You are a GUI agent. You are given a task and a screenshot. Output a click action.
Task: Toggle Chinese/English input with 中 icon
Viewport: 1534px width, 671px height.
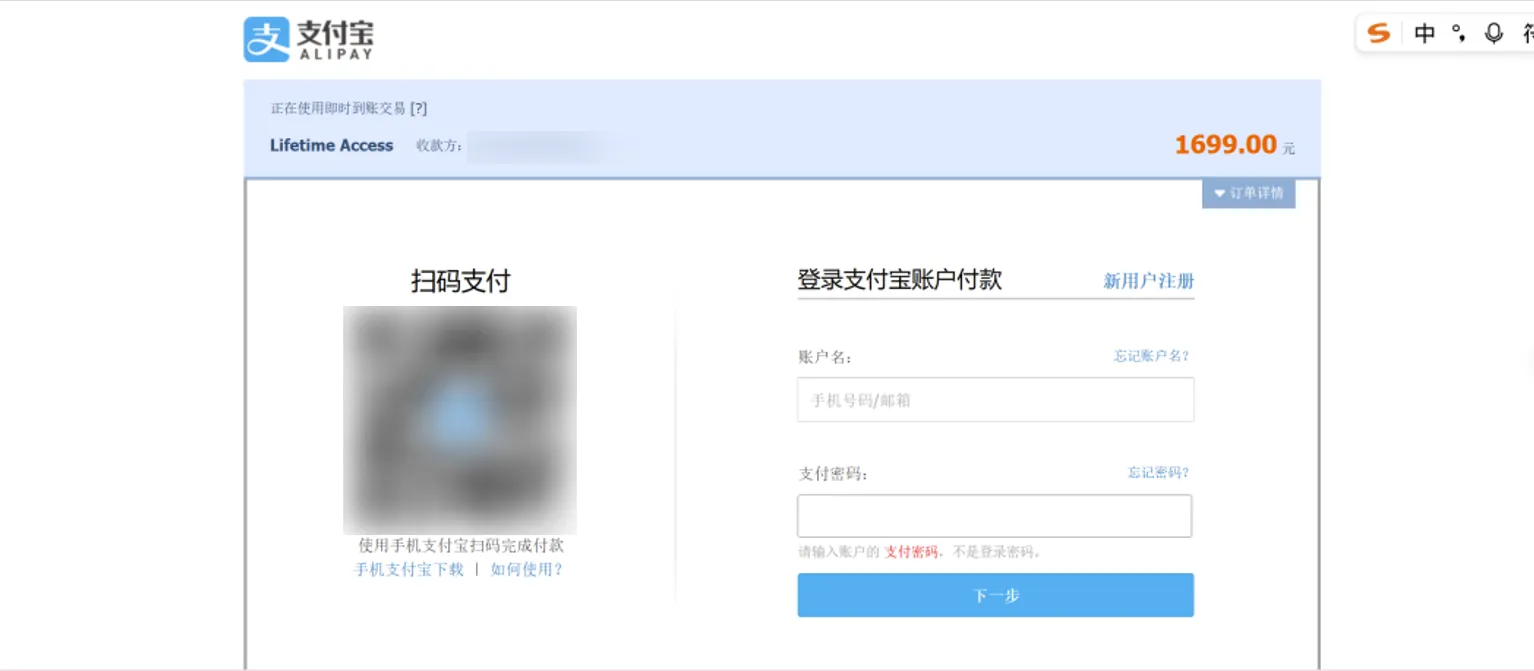click(x=1424, y=33)
